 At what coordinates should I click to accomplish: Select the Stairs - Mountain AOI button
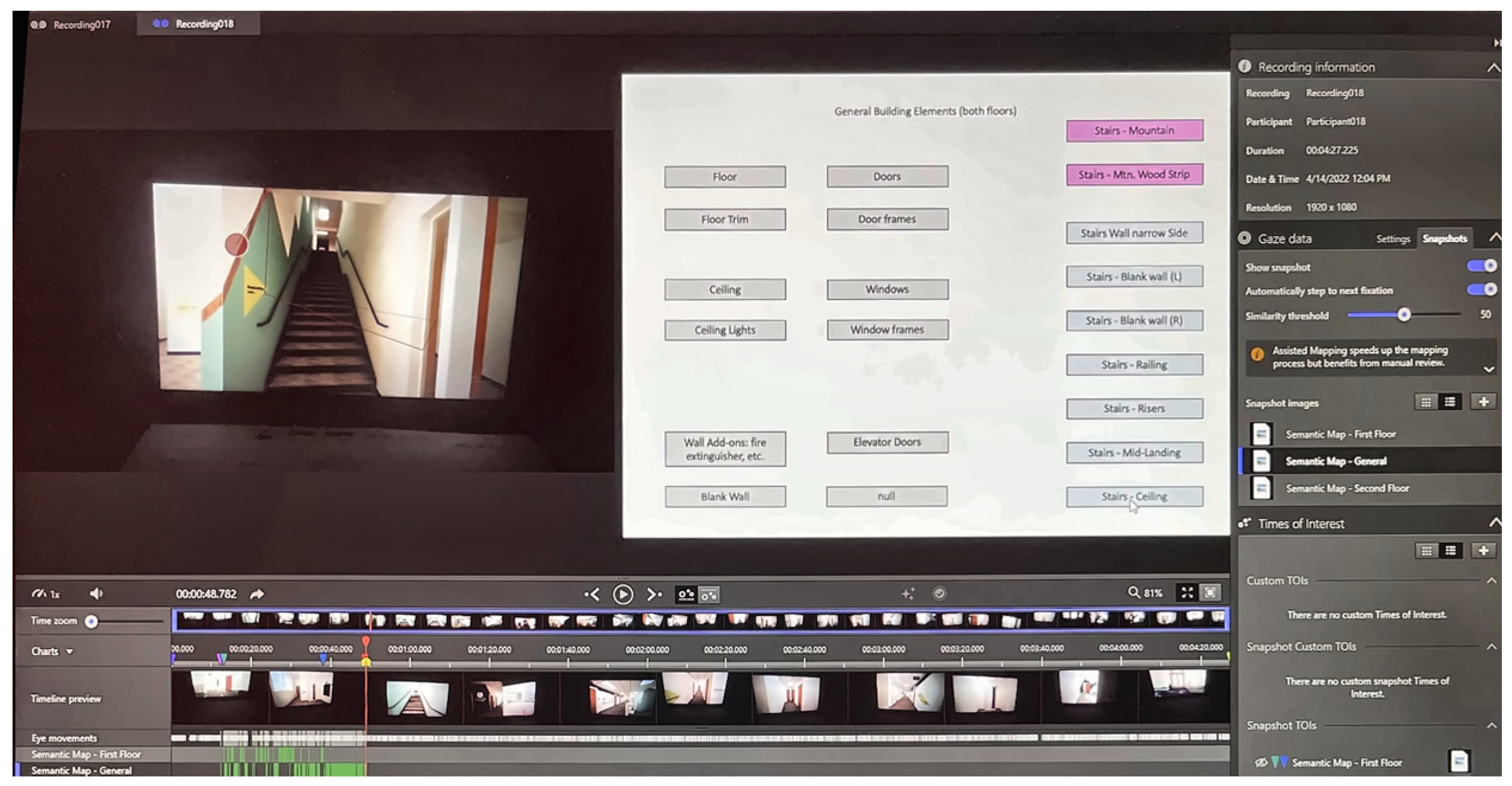1134,130
